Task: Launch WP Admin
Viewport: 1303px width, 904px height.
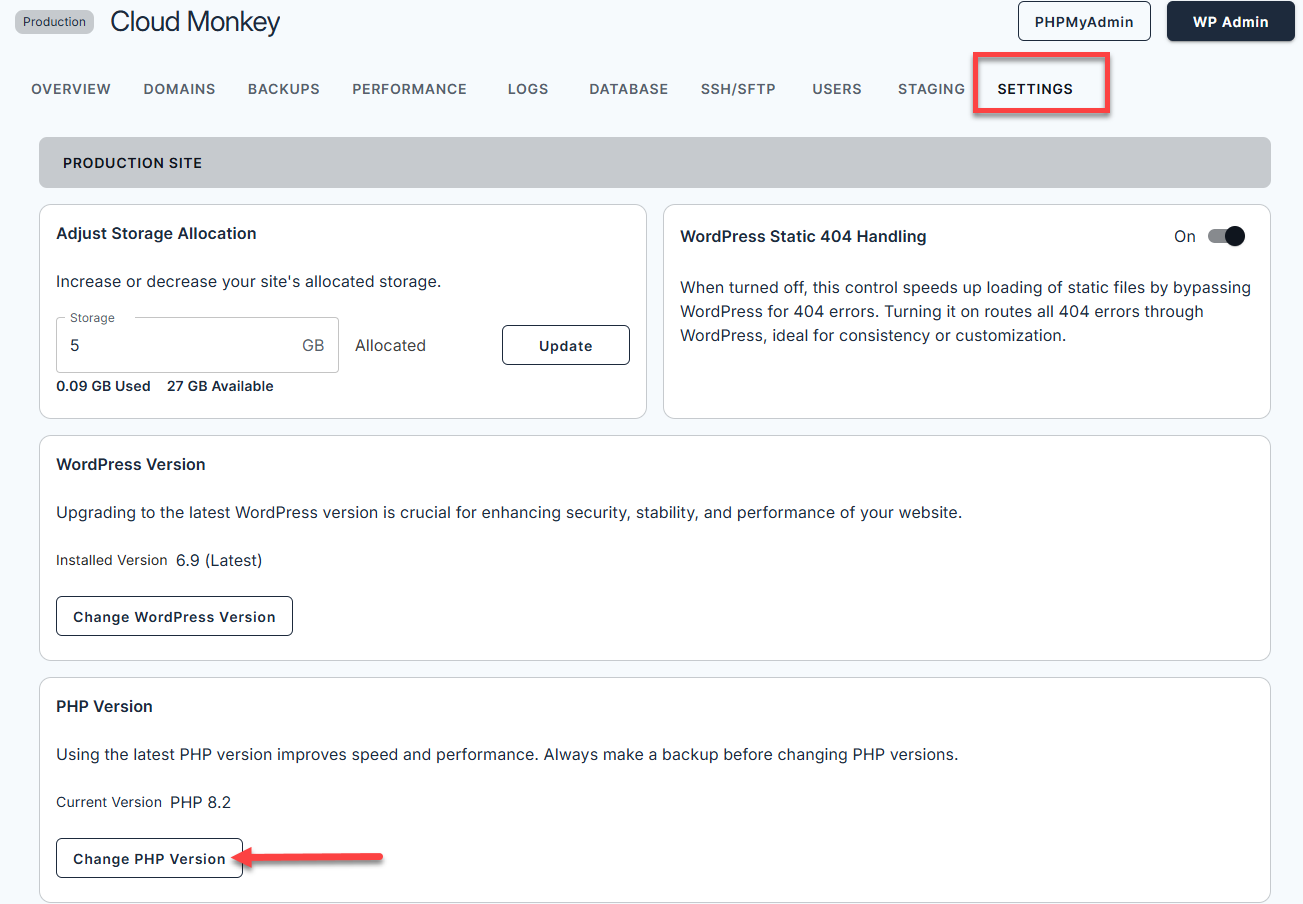Action: click(x=1230, y=21)
